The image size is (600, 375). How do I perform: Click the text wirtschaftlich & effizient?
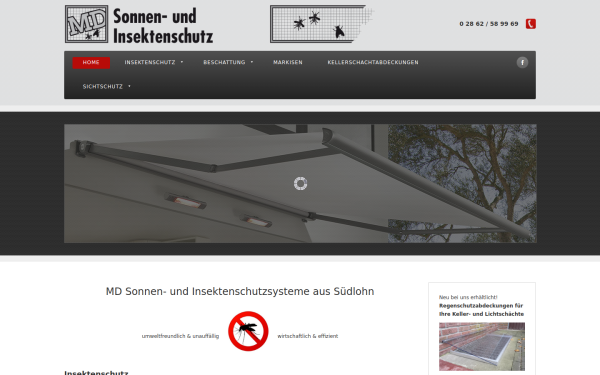coord(308,336)
